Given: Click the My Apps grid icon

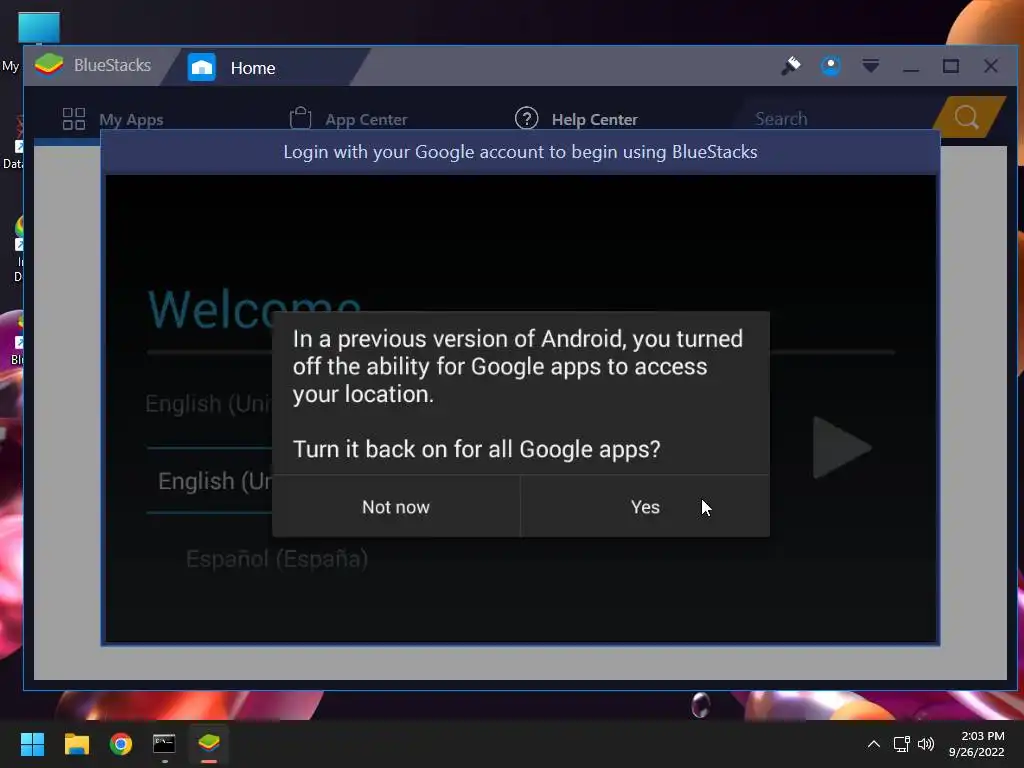Looking at the screenshot, I should tap(74, 119).
